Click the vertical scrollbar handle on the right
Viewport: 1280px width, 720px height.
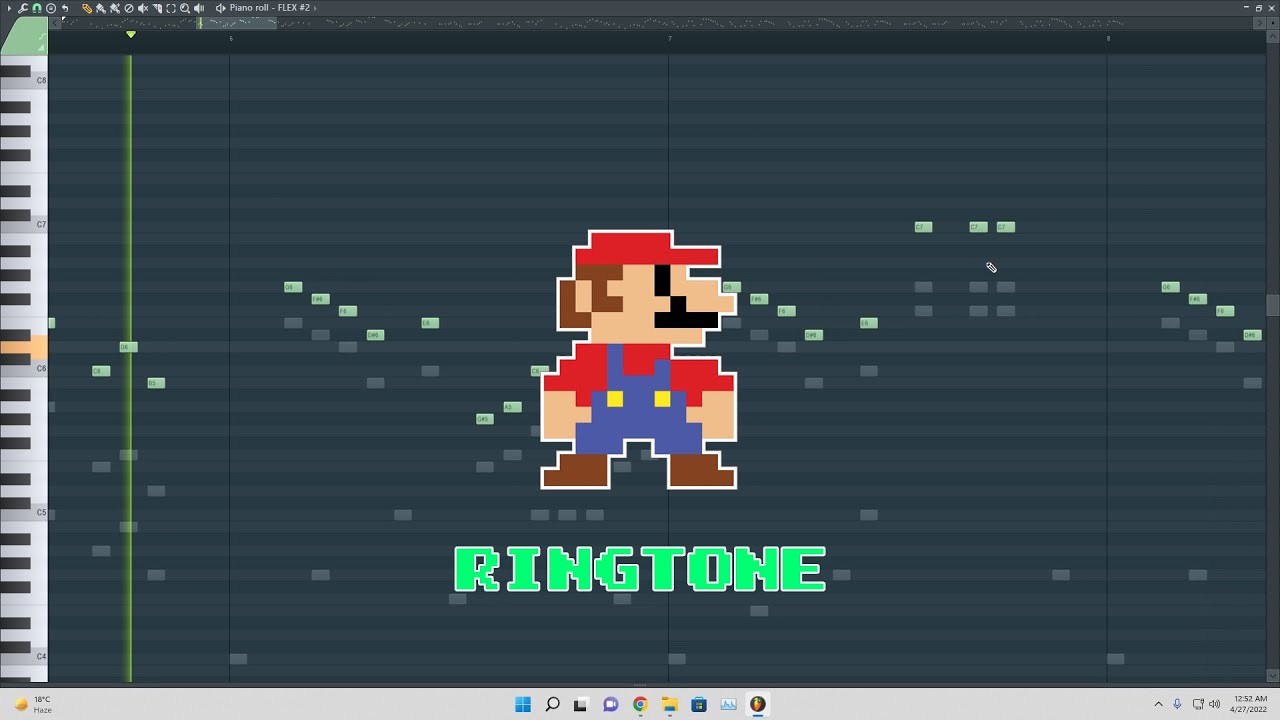point(1272,305)
